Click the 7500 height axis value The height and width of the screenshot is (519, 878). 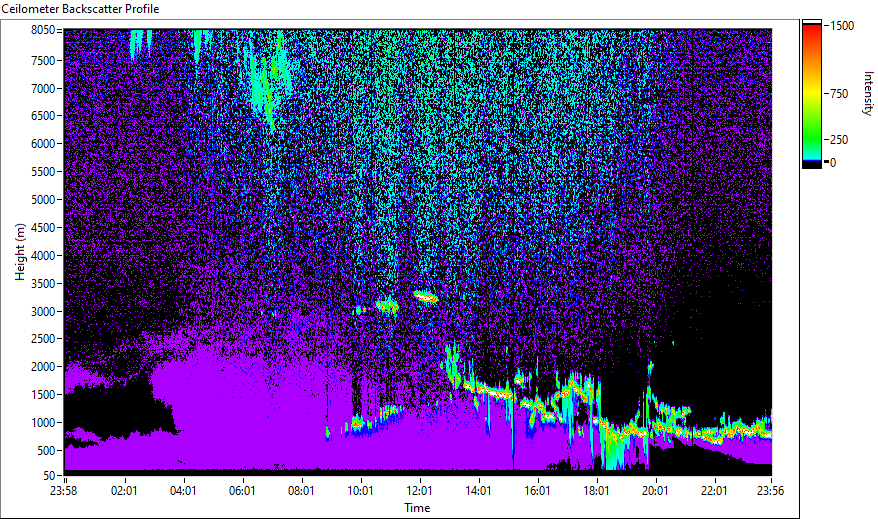pos(43,60)
